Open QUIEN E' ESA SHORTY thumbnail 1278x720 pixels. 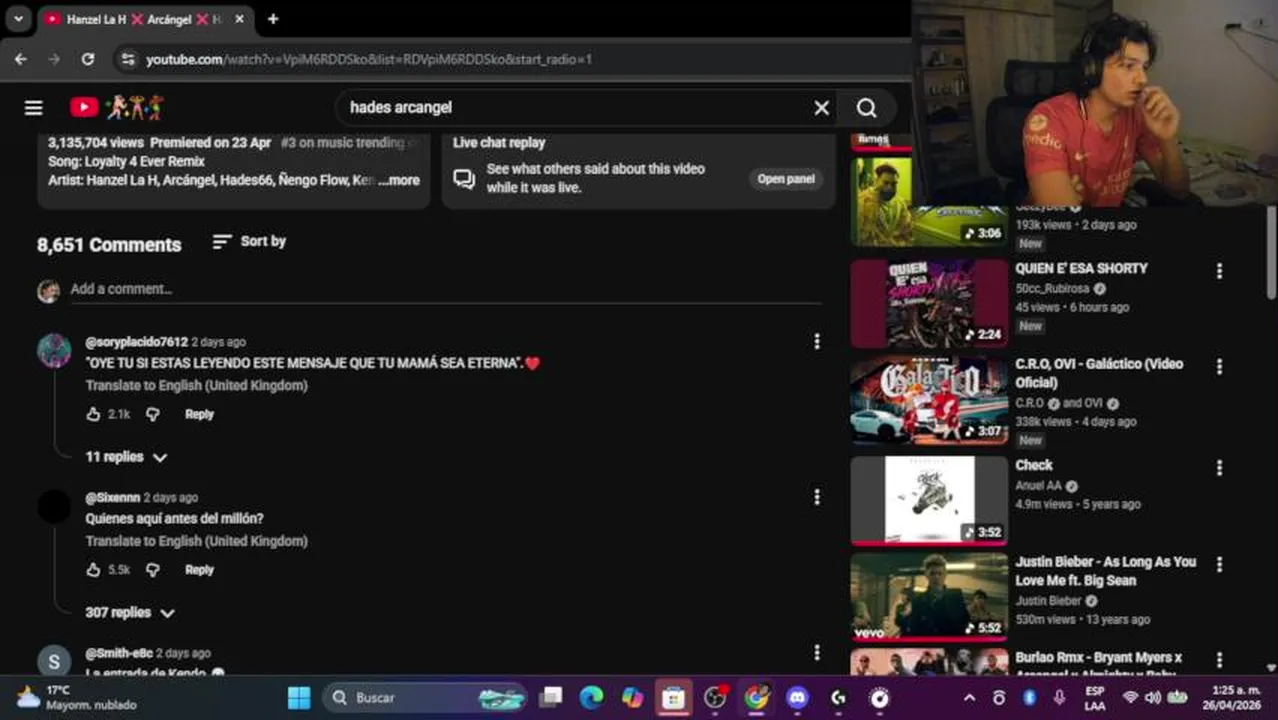coord(929,303)
